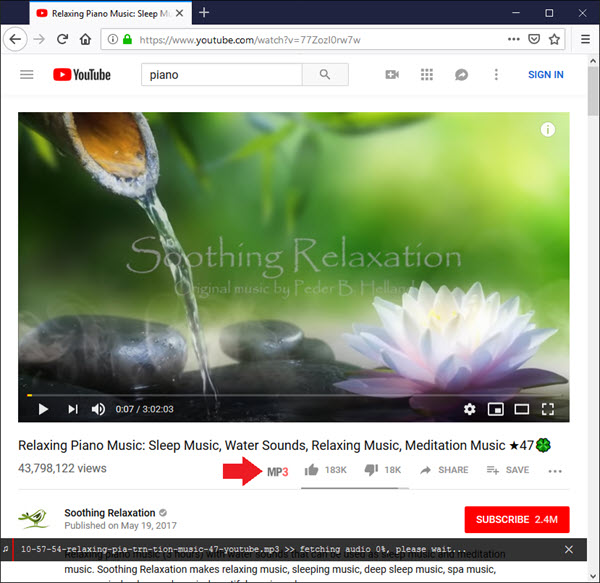Enter fullscreen mode
Screen dimensions: 600x583
[548, 409]
